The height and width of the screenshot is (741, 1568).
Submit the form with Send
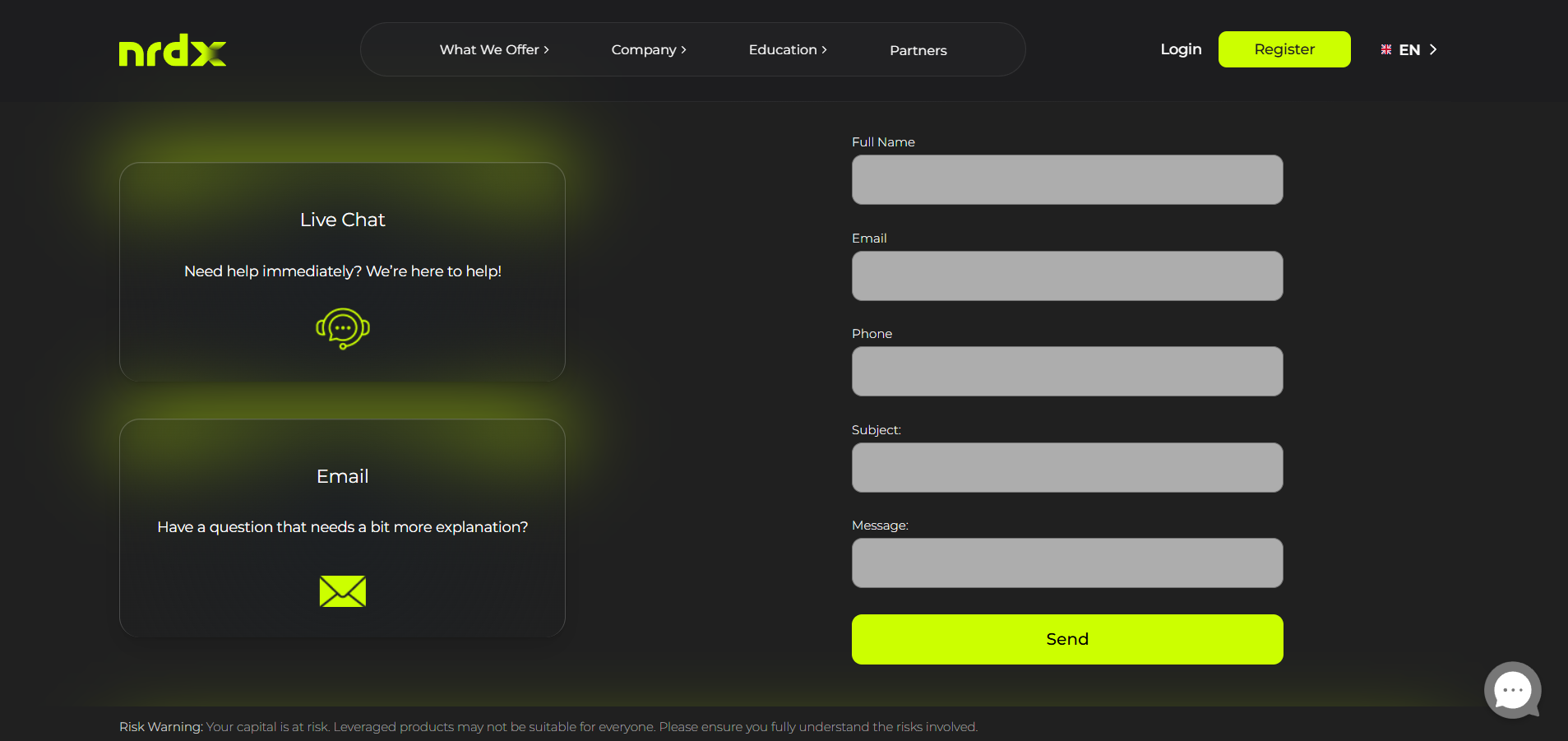(x=1067, y=639)
